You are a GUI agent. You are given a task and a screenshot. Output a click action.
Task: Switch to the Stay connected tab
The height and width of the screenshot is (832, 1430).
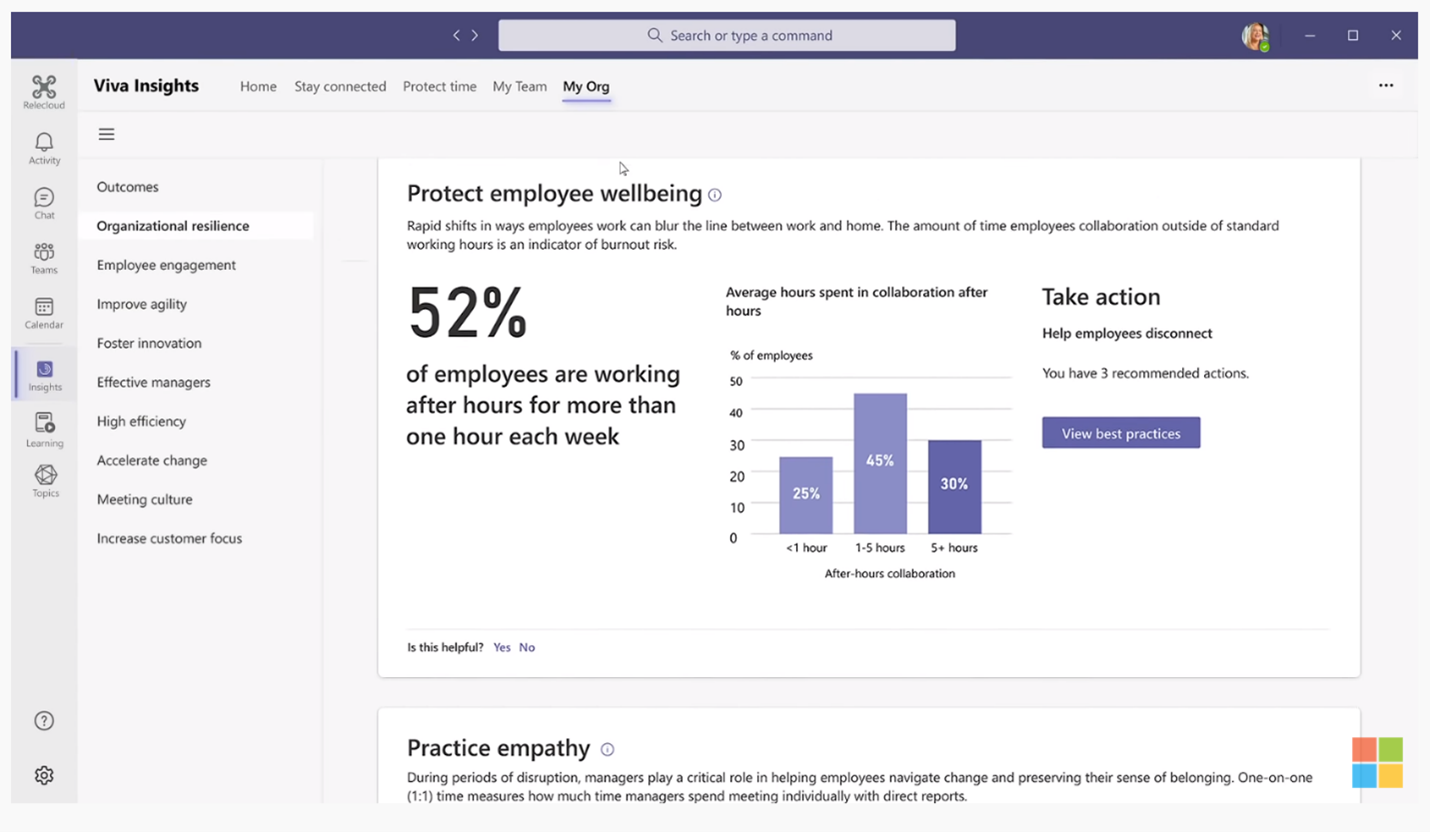click(x=340, y=86)
